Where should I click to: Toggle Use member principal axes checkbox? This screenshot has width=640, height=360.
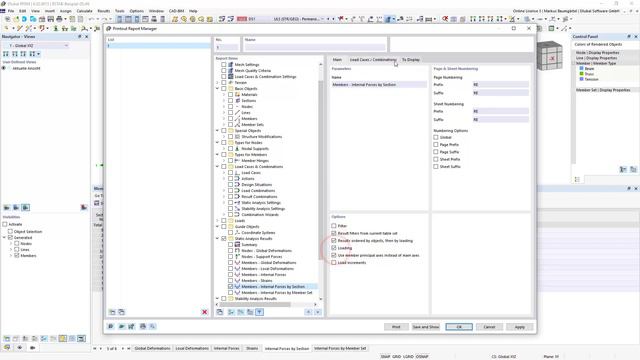334,255
